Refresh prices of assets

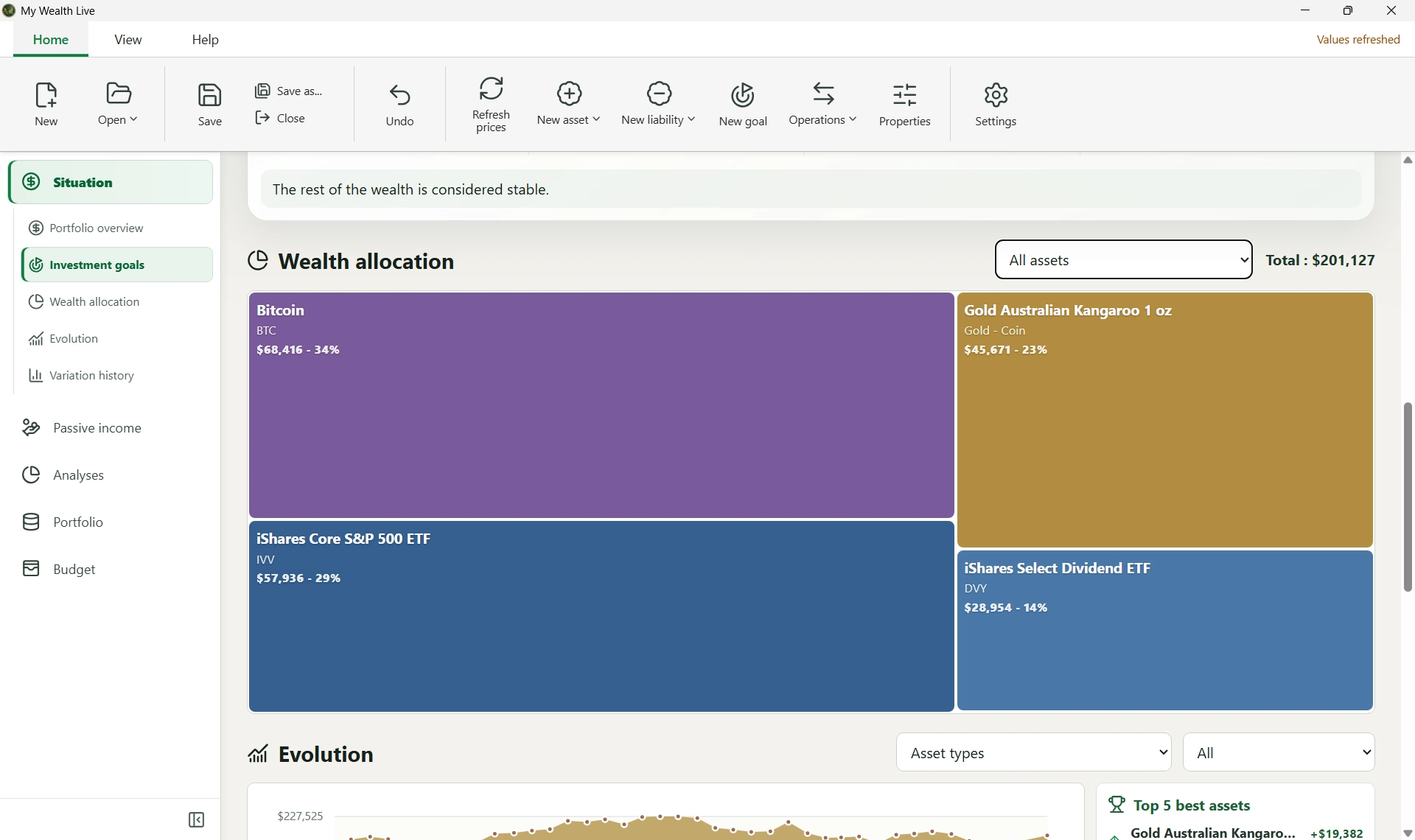pos(491,104)
